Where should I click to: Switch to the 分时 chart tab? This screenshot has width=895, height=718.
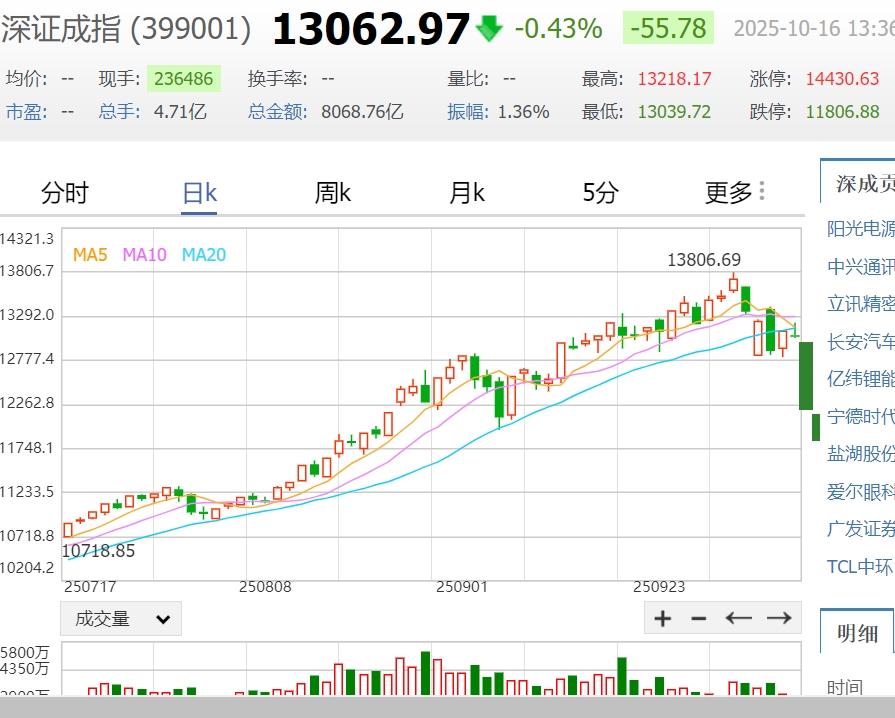point(65,192)
